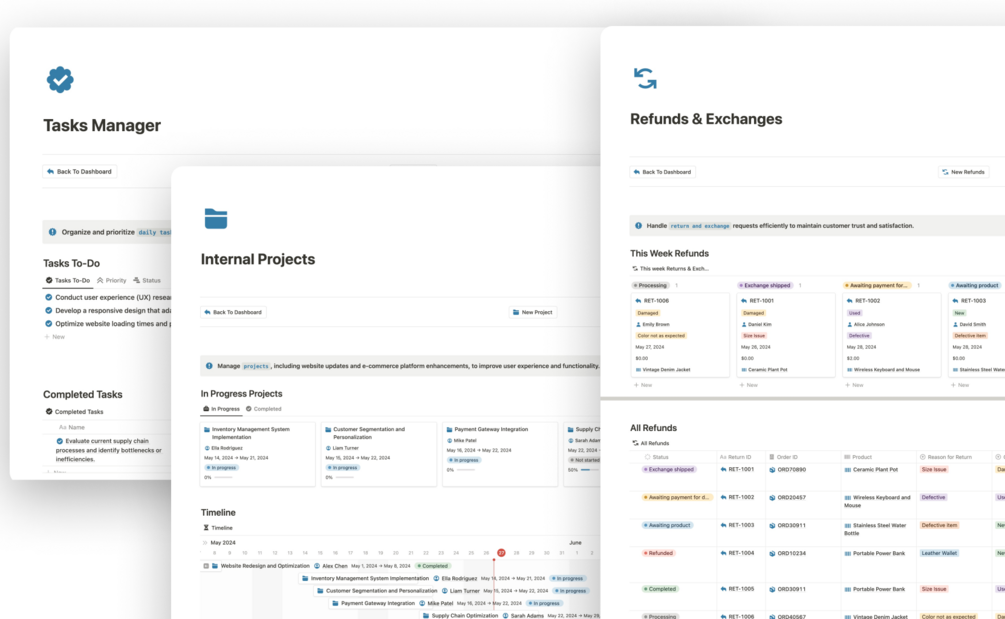Click the 50% progress bar on Supply Chain card
1005x619 pixels.
point(589,470)
